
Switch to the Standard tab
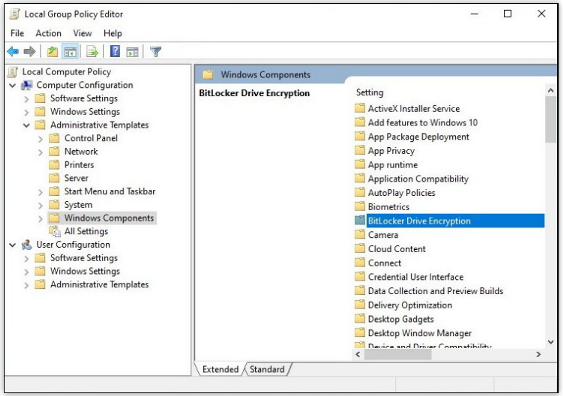pos(267,369)
